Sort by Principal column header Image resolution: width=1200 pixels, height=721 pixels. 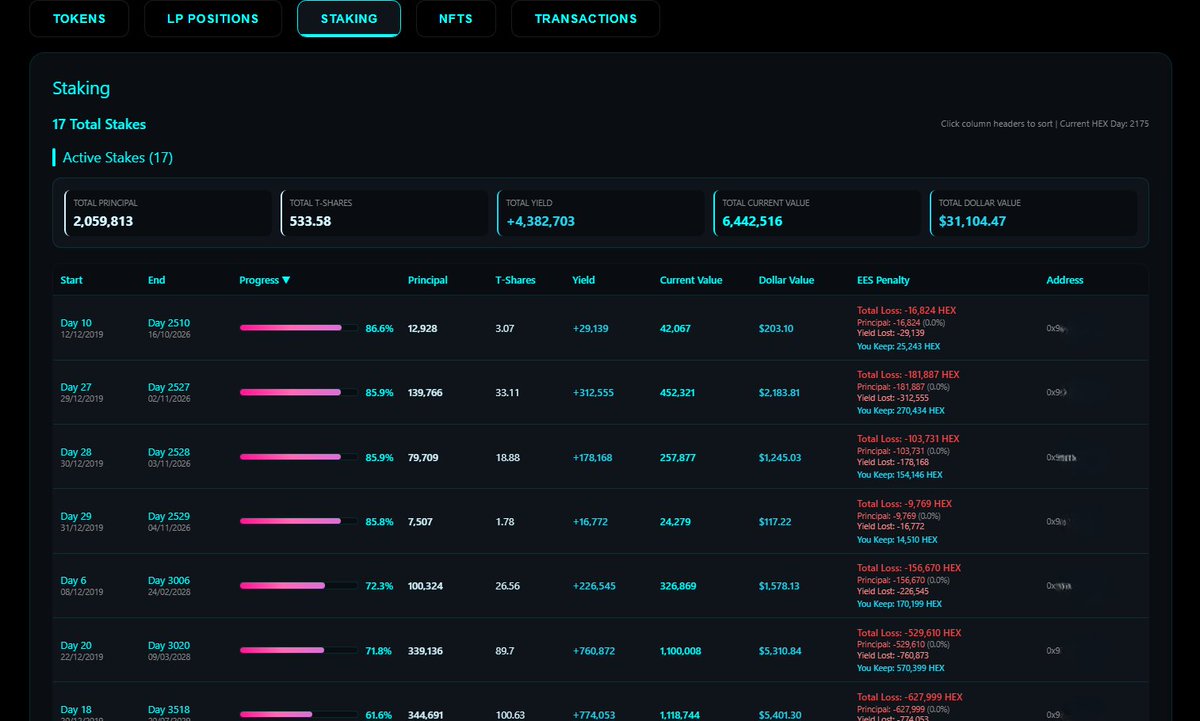pyautogui.click(x=428, y=280)
